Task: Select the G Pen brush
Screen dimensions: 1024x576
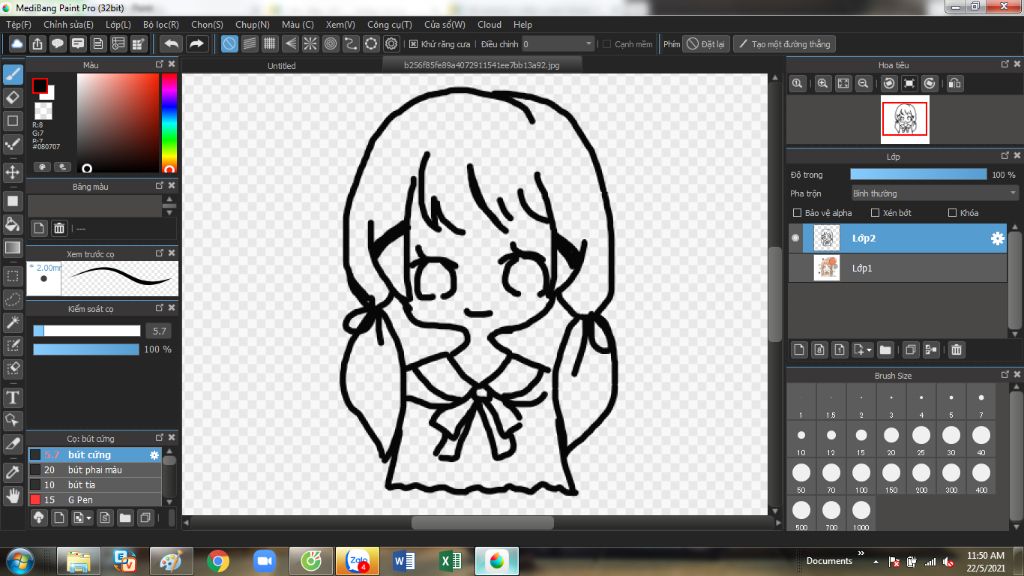Action: tap(95, 500)
